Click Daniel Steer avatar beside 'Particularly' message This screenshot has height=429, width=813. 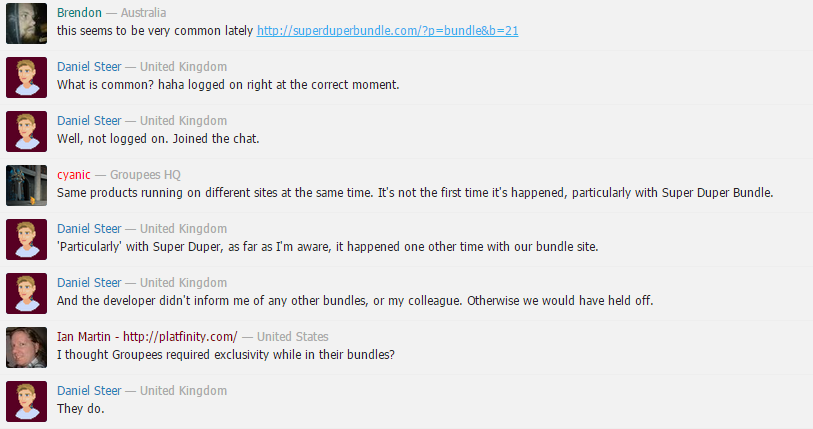click(x=26, y=240)
